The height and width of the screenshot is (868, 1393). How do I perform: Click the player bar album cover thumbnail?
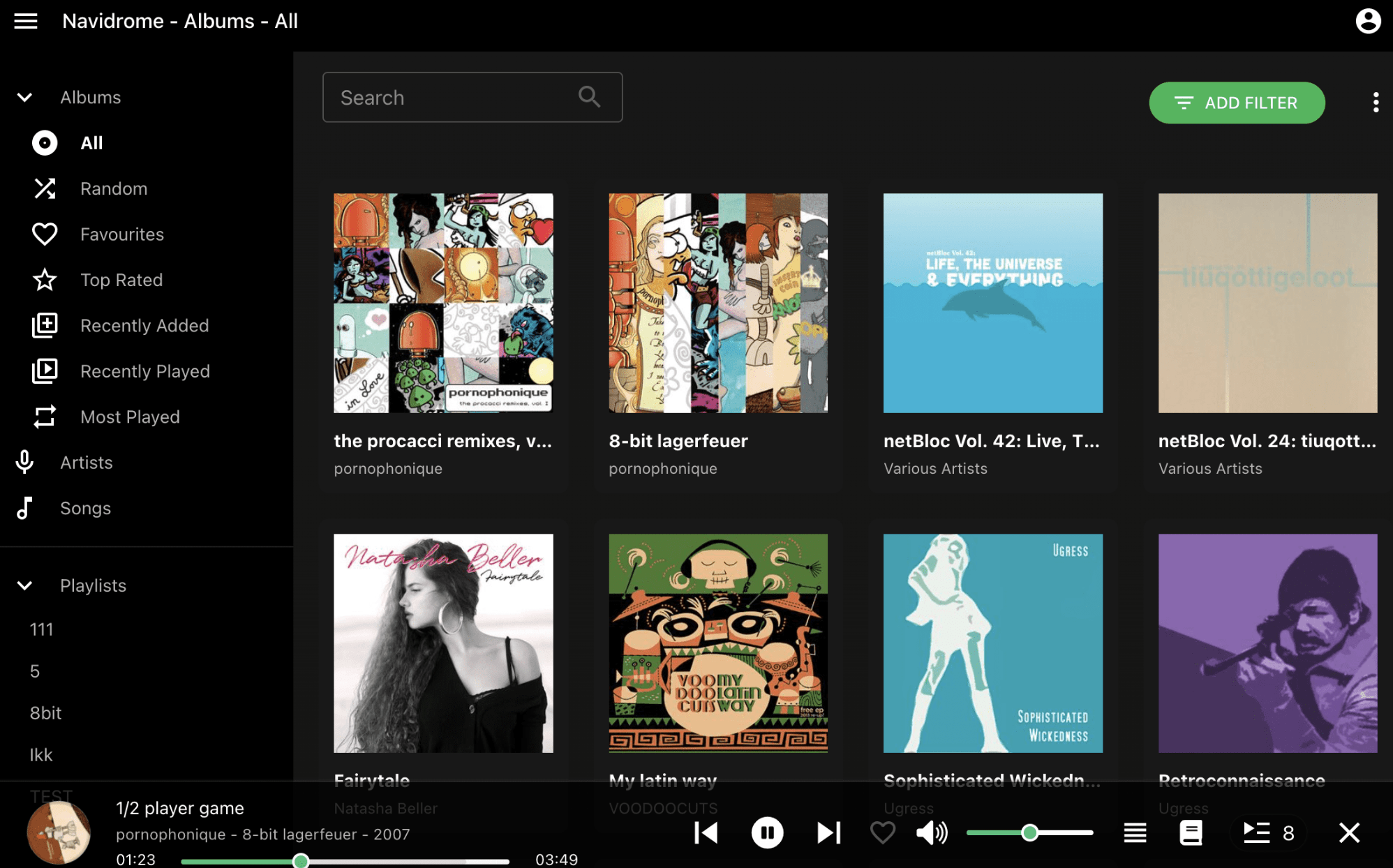pyautogui.click(x=59, y=832)
